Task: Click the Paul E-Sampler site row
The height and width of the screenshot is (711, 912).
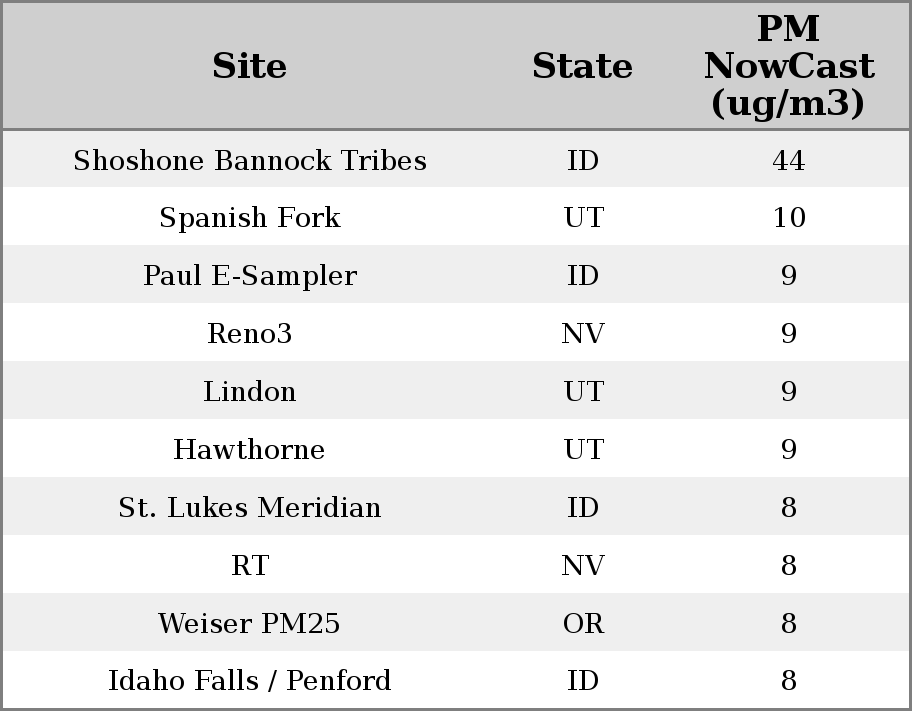Action: tap(249, 276)
